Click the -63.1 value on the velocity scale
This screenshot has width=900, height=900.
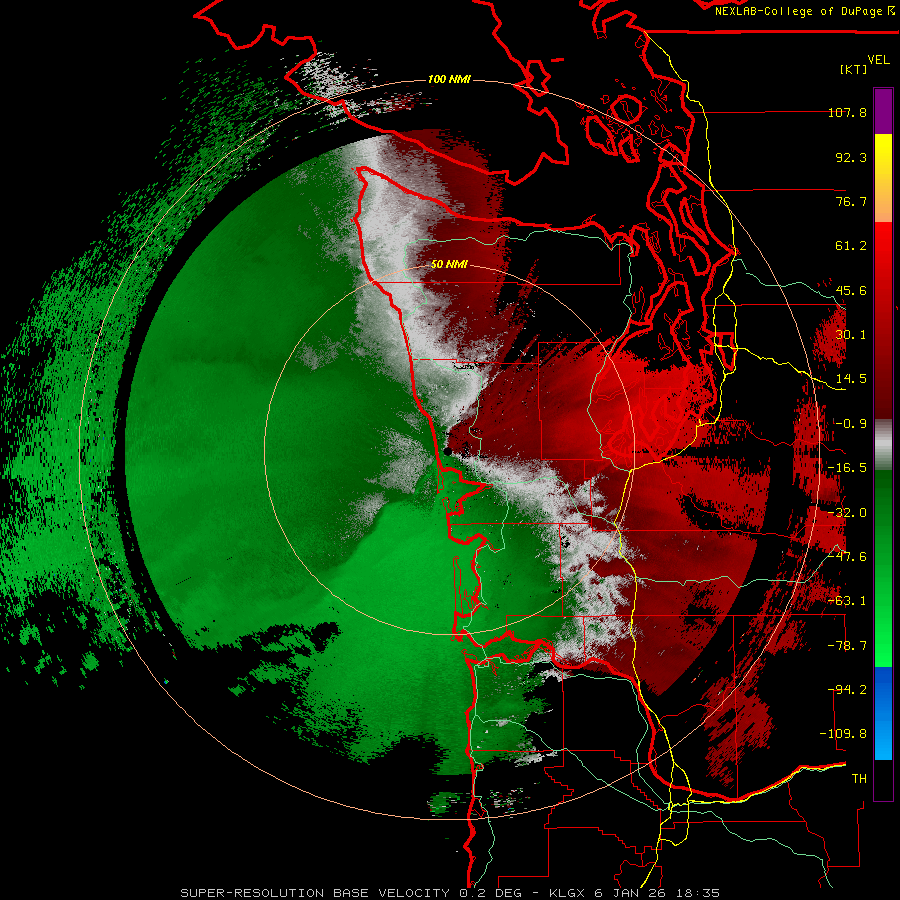847,601
